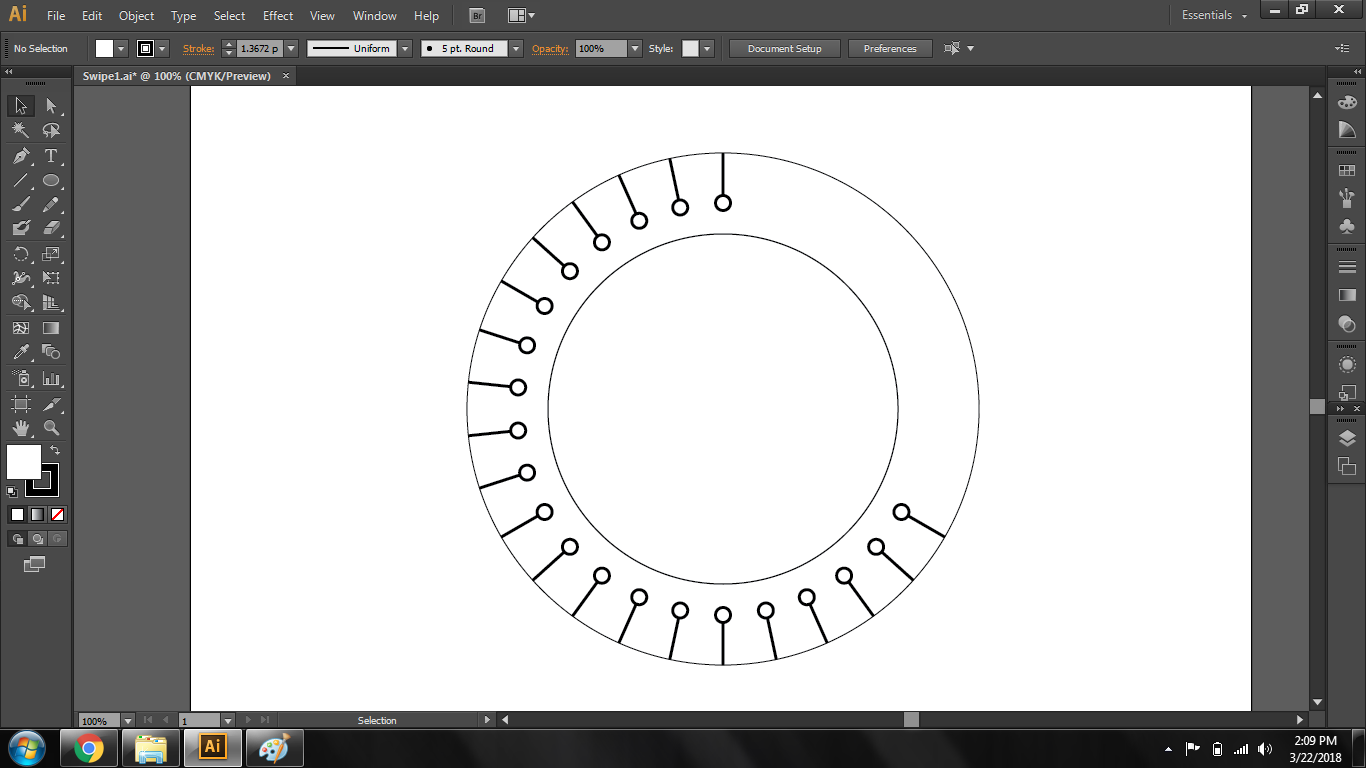The width and height of the screenshot is (1366, 768).
Task: Open the Symbols panel
Action: [x=1347, y=226]
